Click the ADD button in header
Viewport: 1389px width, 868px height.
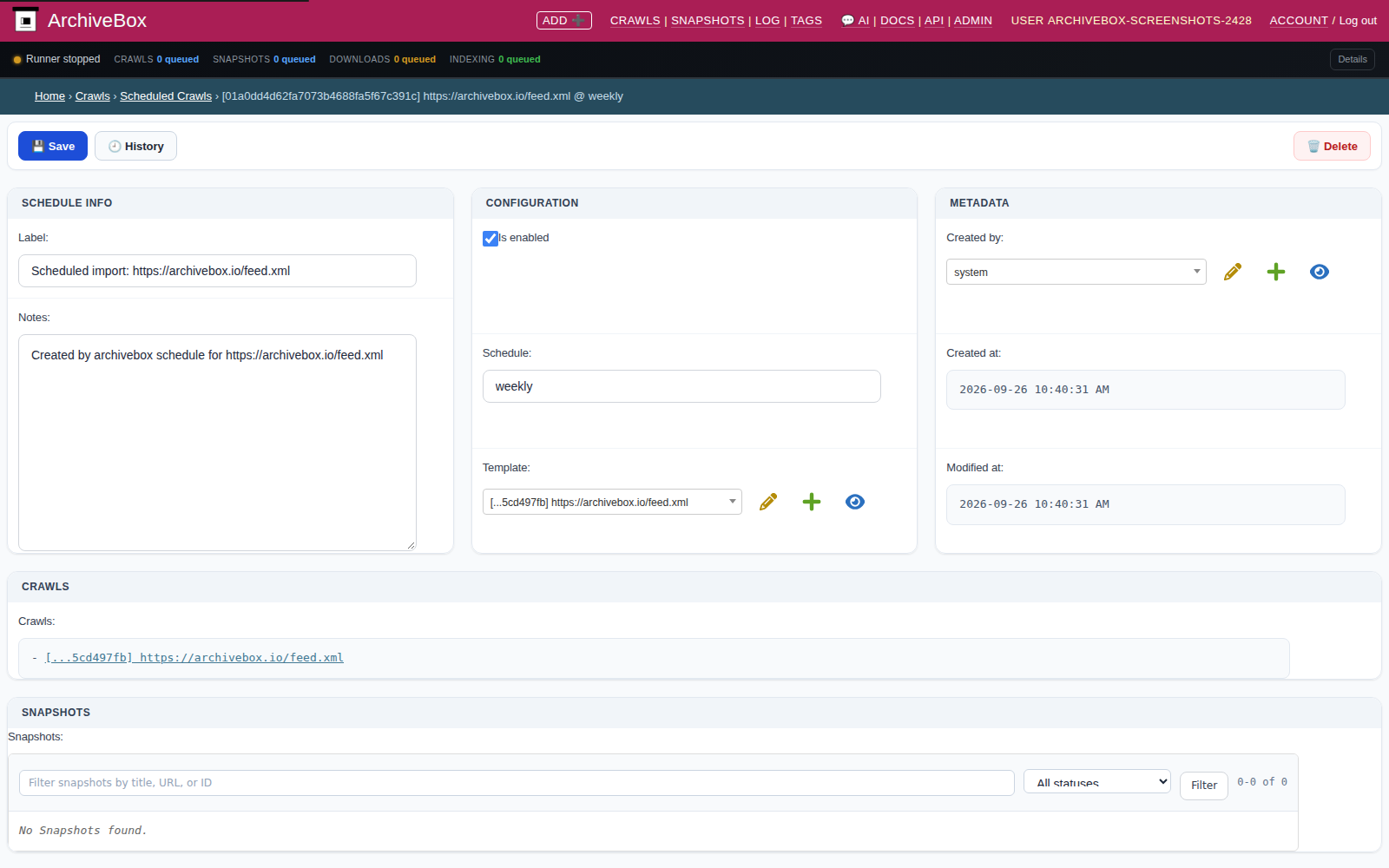coord(564,20)
